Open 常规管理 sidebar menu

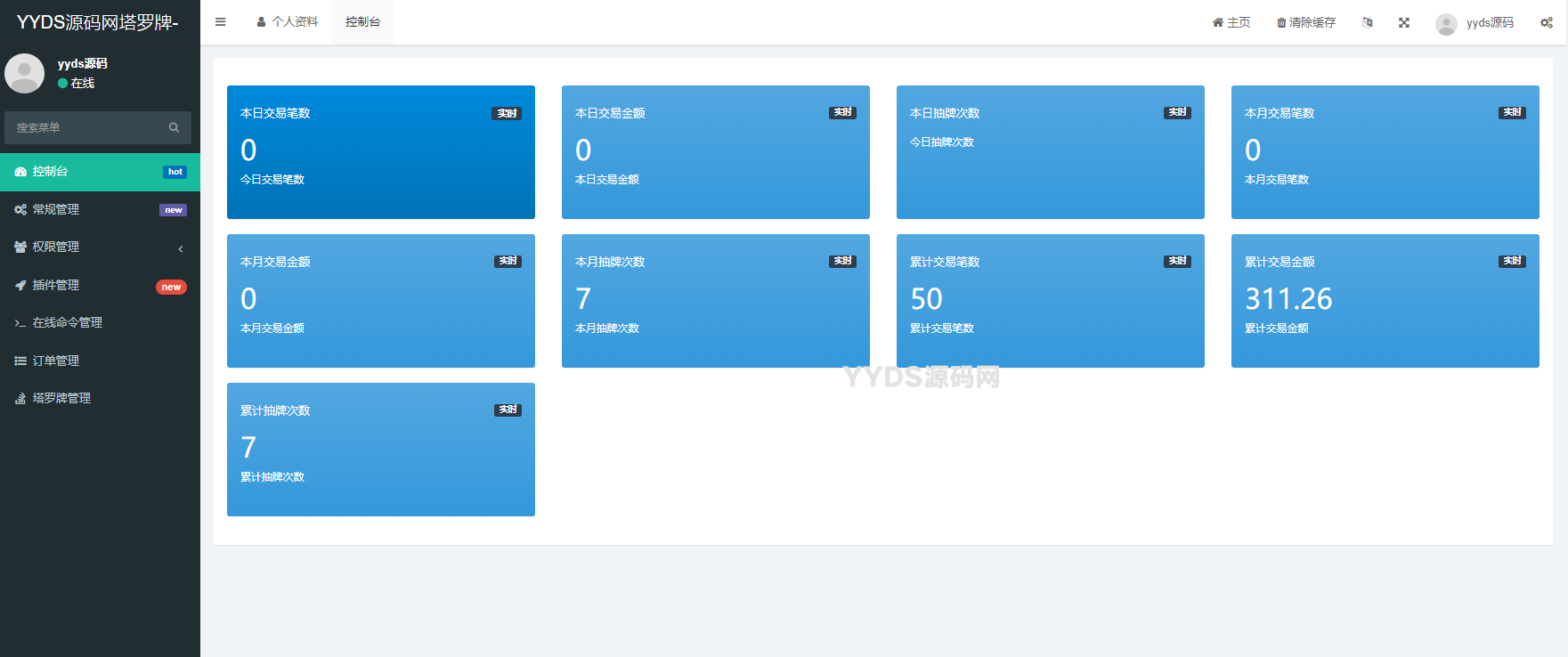[x=56, y=209]
